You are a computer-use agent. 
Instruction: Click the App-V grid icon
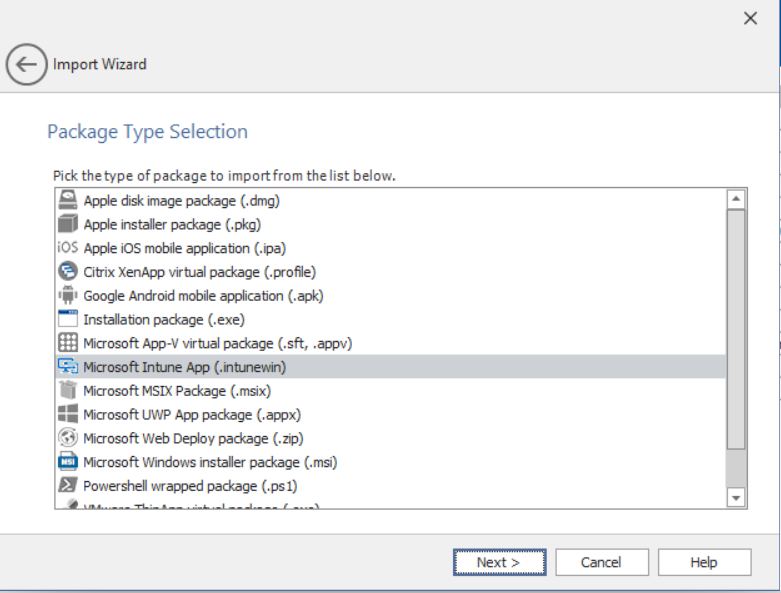68,343
